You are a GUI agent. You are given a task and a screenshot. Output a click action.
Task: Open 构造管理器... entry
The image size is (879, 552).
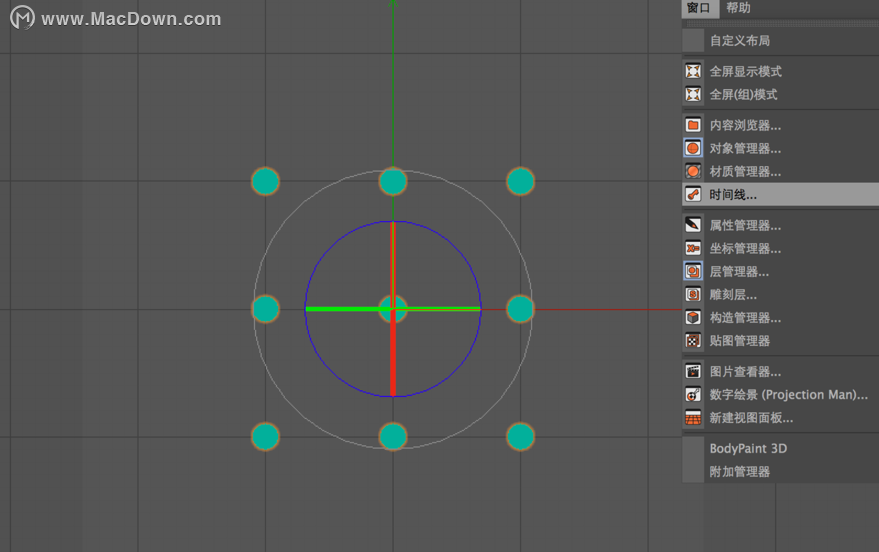point(745,318)
